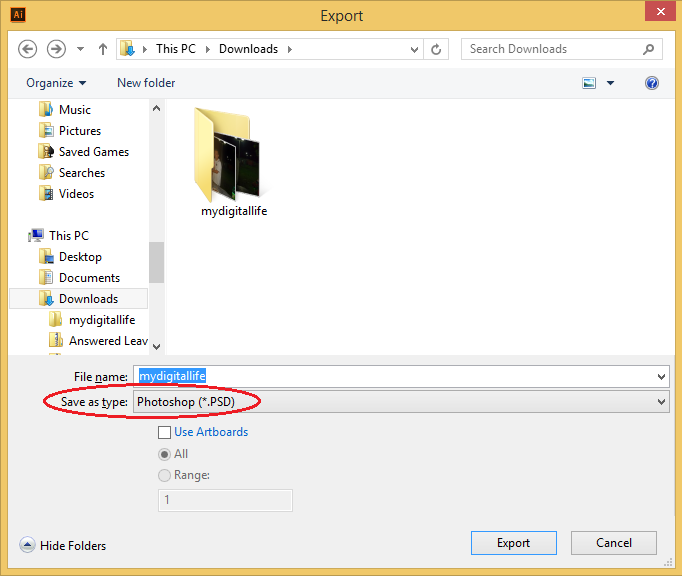Click the Cancel button
Image resolution: width=682 pixels, height=576 pixels.
(614, 543)
